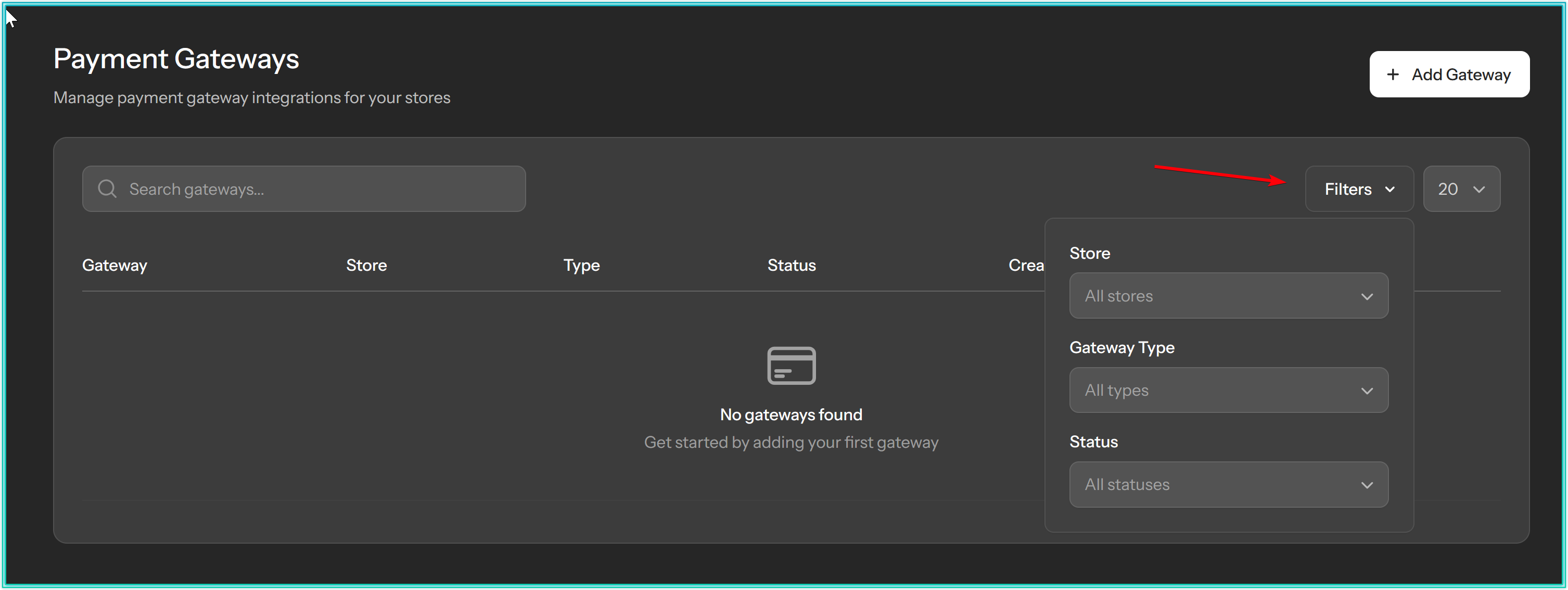Click the Type column header
1568x590 pixels.
581,266
